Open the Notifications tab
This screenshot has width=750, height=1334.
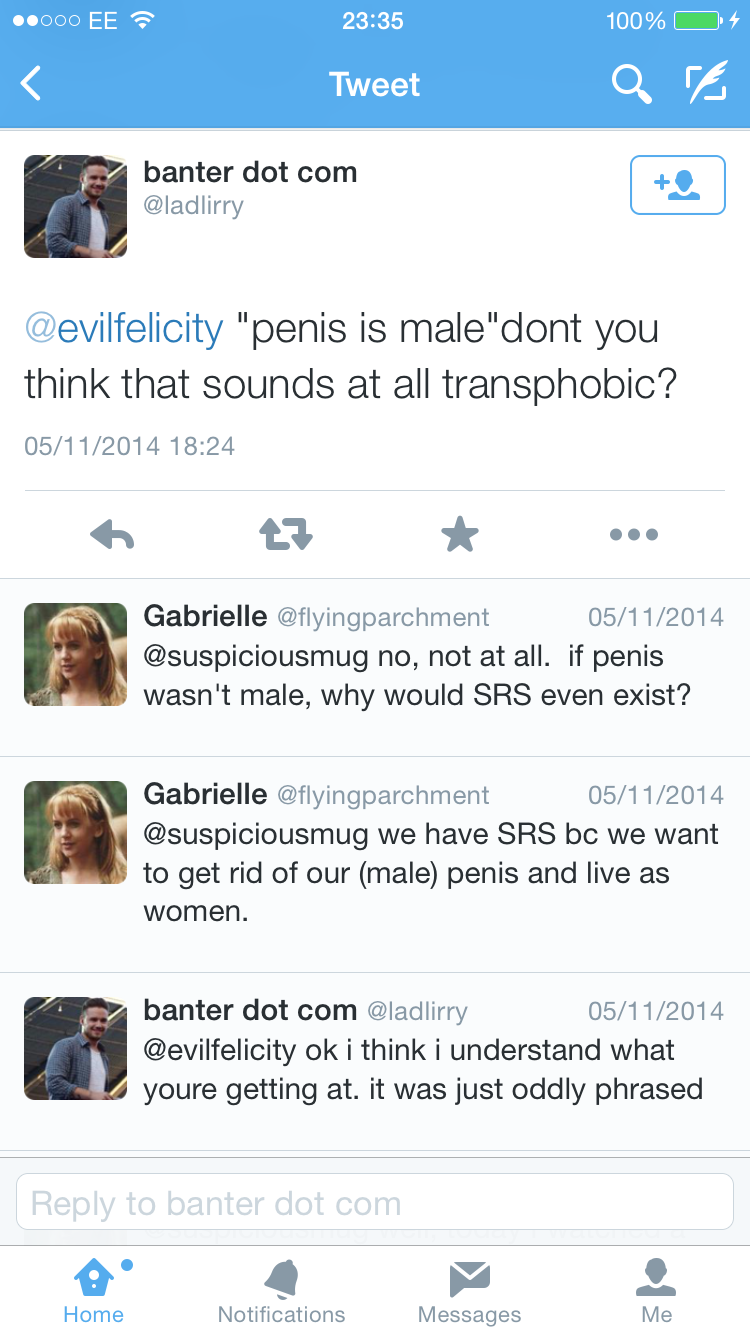(281, 1290)
